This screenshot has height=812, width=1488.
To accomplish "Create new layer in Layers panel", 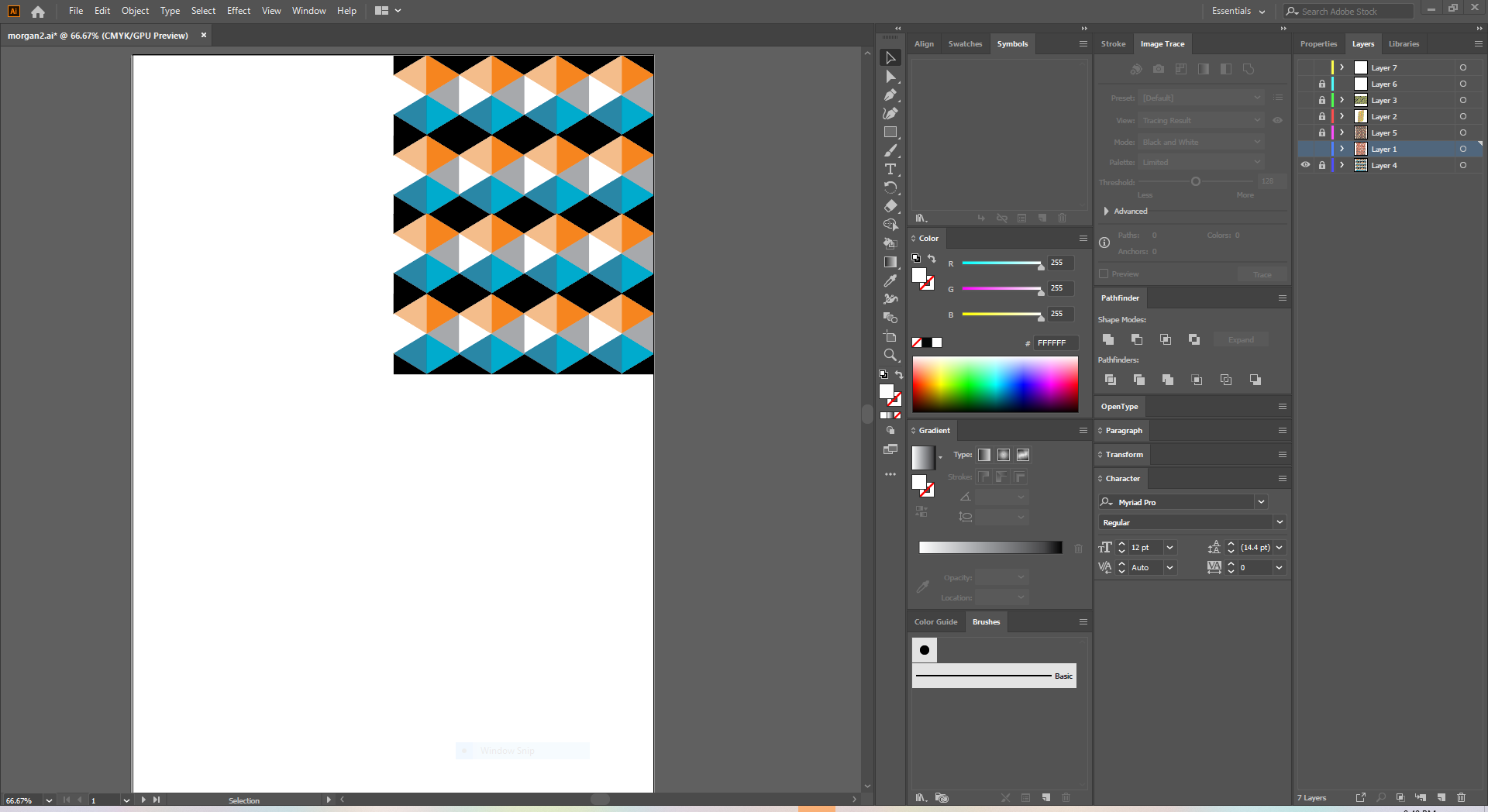I will pos(1441,797).
